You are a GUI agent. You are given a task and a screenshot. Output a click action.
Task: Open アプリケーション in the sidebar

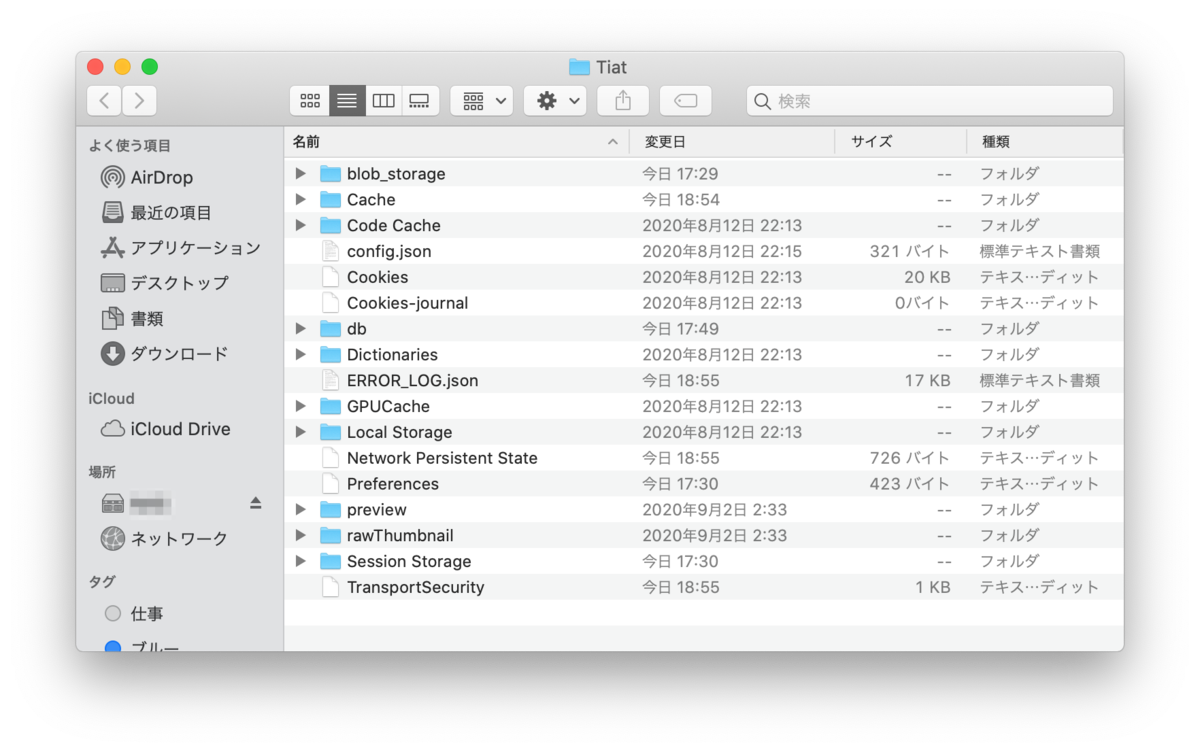(x=181, y=248)
